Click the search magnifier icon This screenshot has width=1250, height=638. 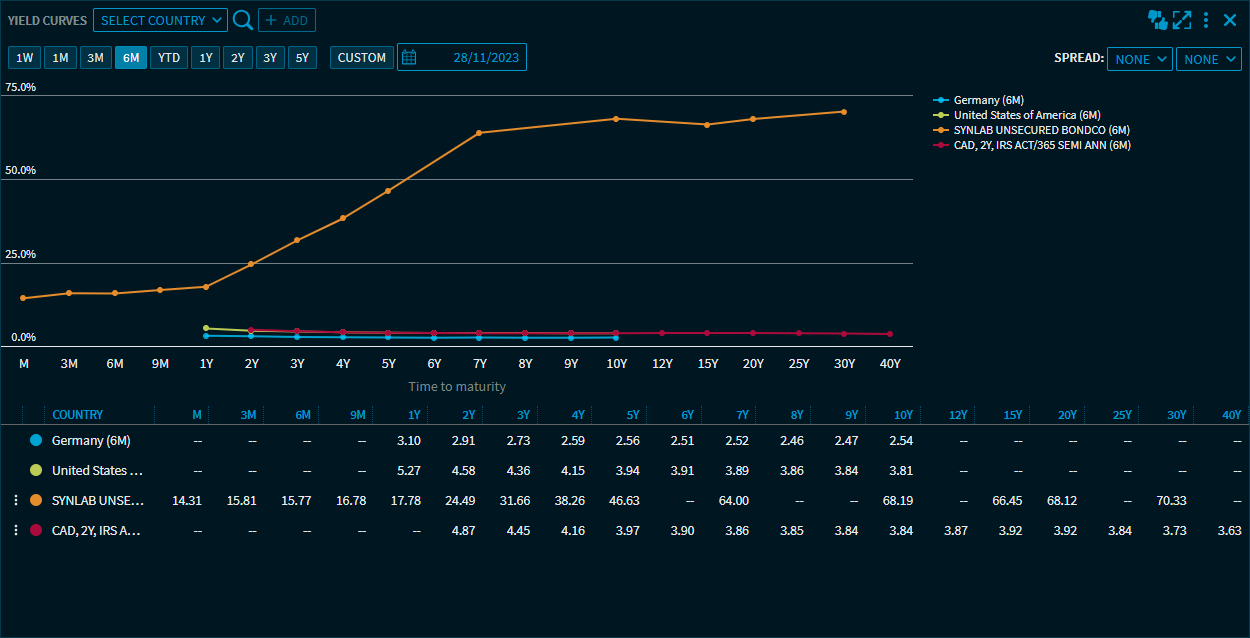click(242, 20)
